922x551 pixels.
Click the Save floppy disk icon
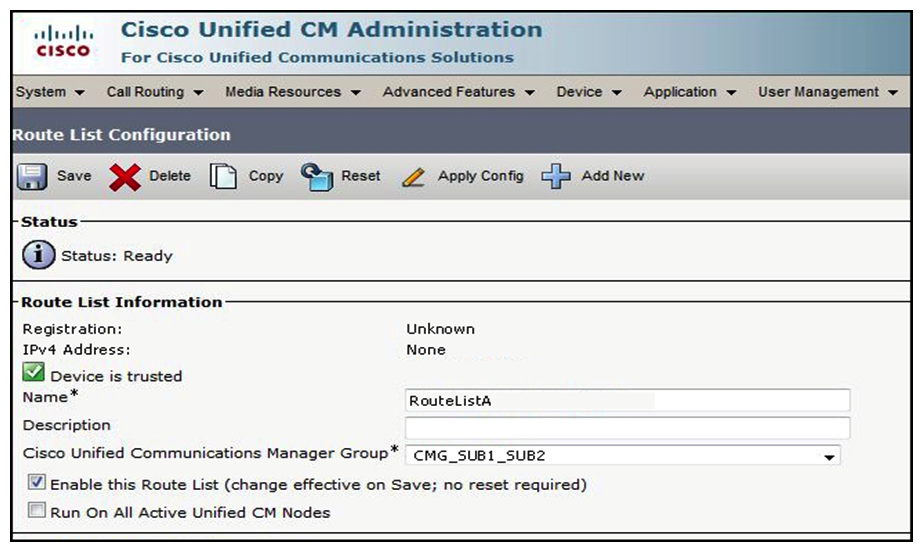(x=32, y=176)
